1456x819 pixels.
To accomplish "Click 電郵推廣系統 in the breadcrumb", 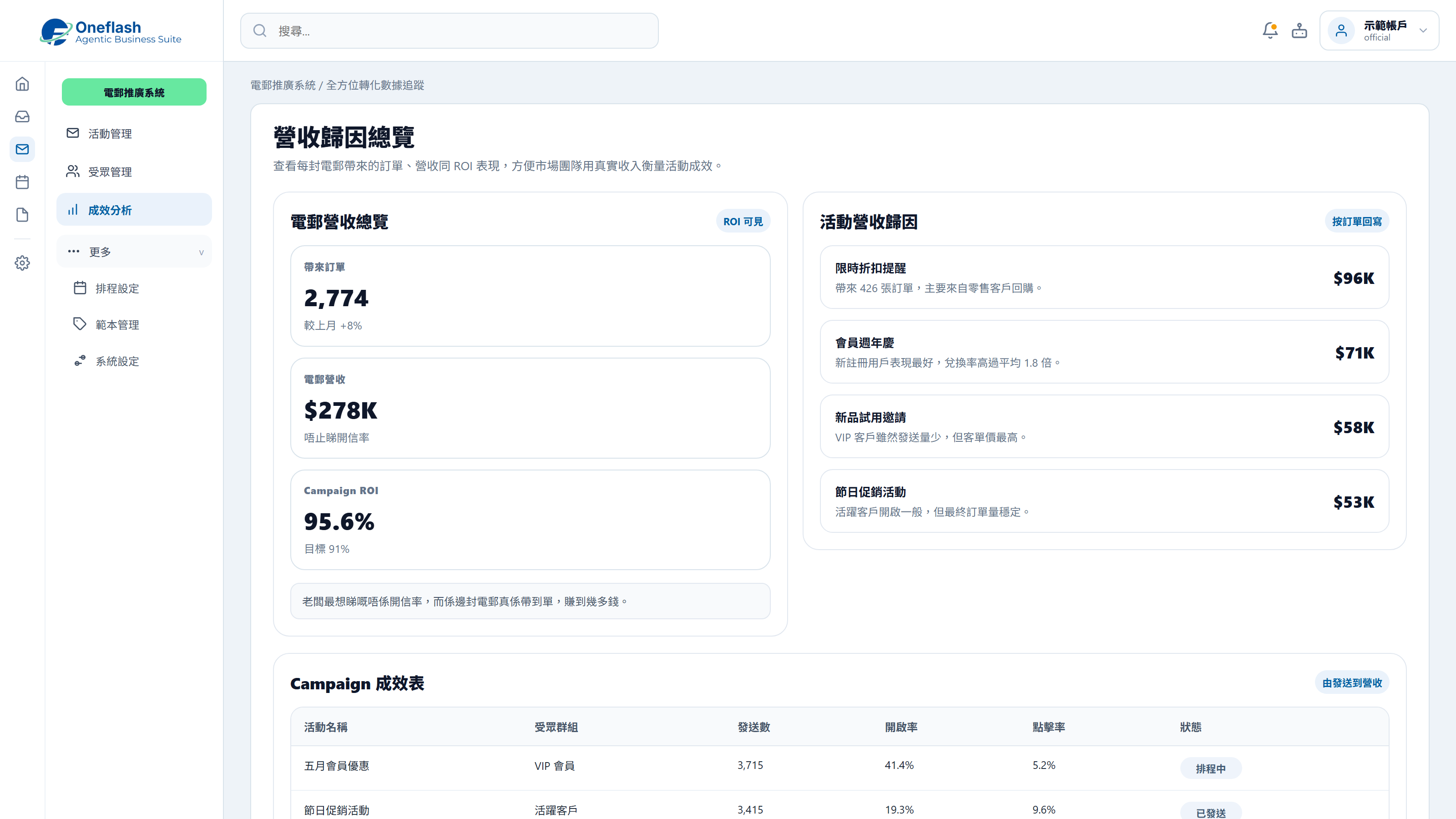I will coord(283,85).
